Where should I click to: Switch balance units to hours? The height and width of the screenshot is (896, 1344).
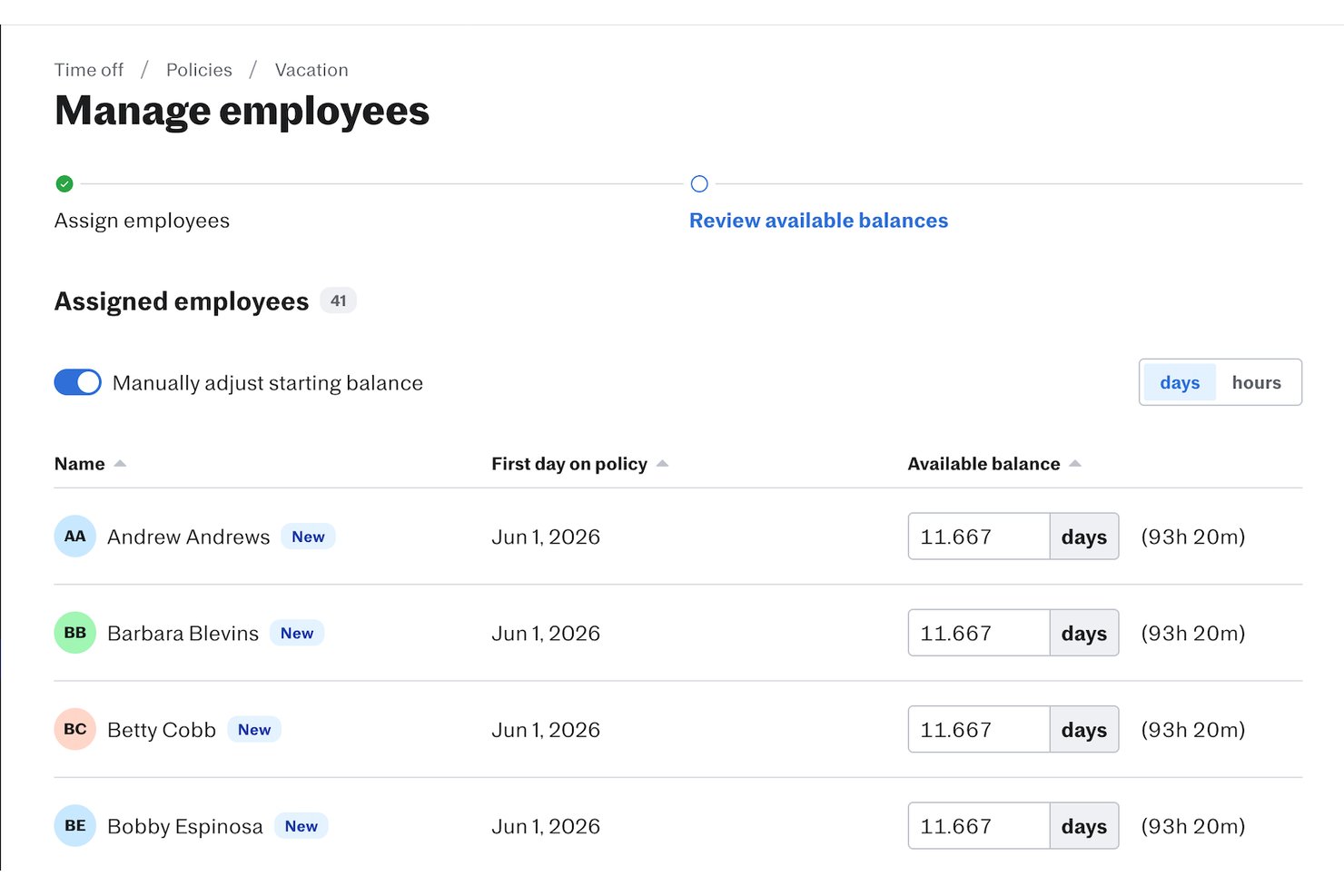1257,383
